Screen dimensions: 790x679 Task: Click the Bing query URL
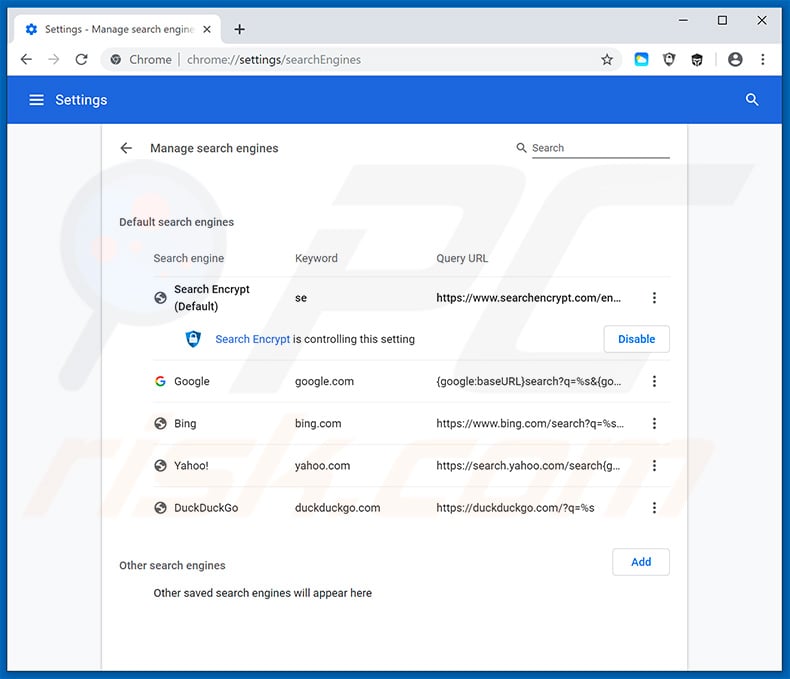click(530, 424)
